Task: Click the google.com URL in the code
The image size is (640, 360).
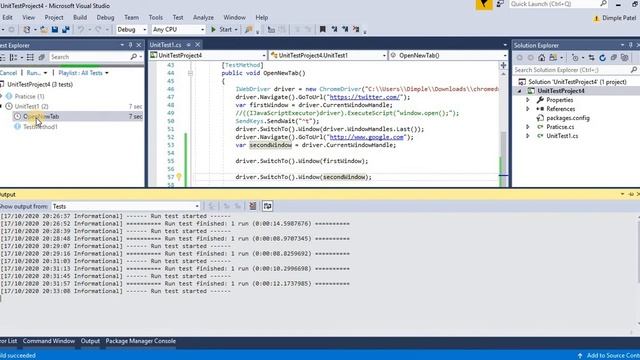Action: tap(367, 137)
